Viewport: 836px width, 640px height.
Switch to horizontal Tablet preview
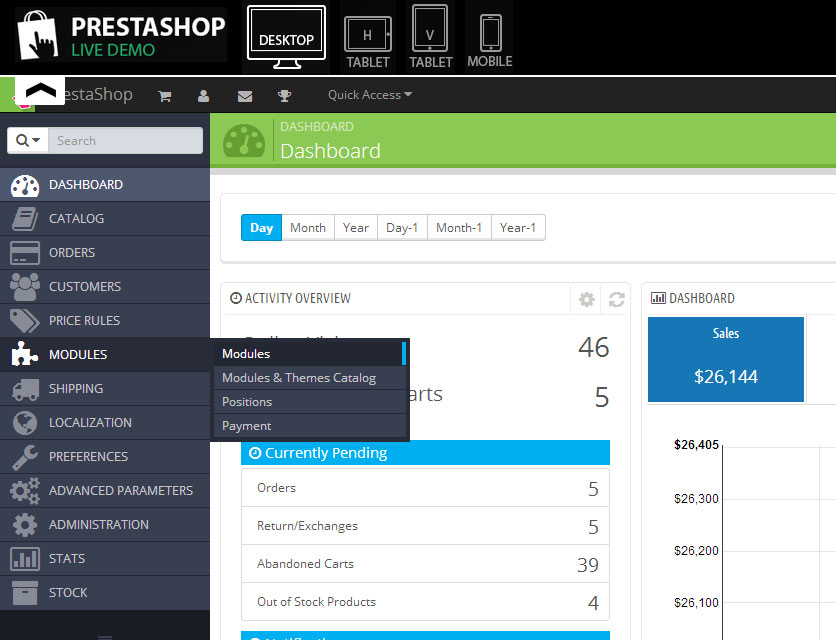pyautogui.click(x=368, y=42)
